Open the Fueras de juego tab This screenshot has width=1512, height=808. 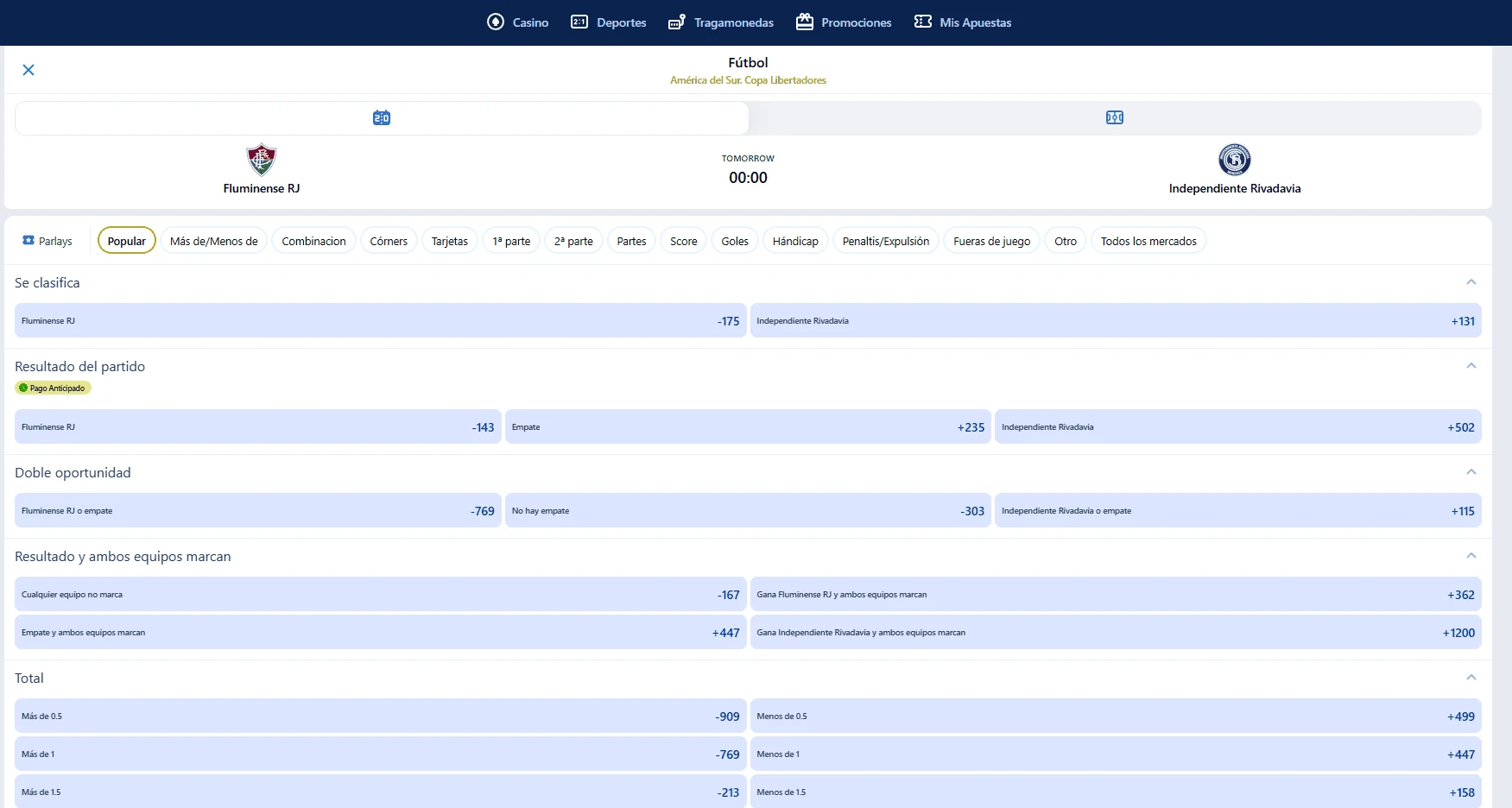pyautogui.click(x=992, y=241)
